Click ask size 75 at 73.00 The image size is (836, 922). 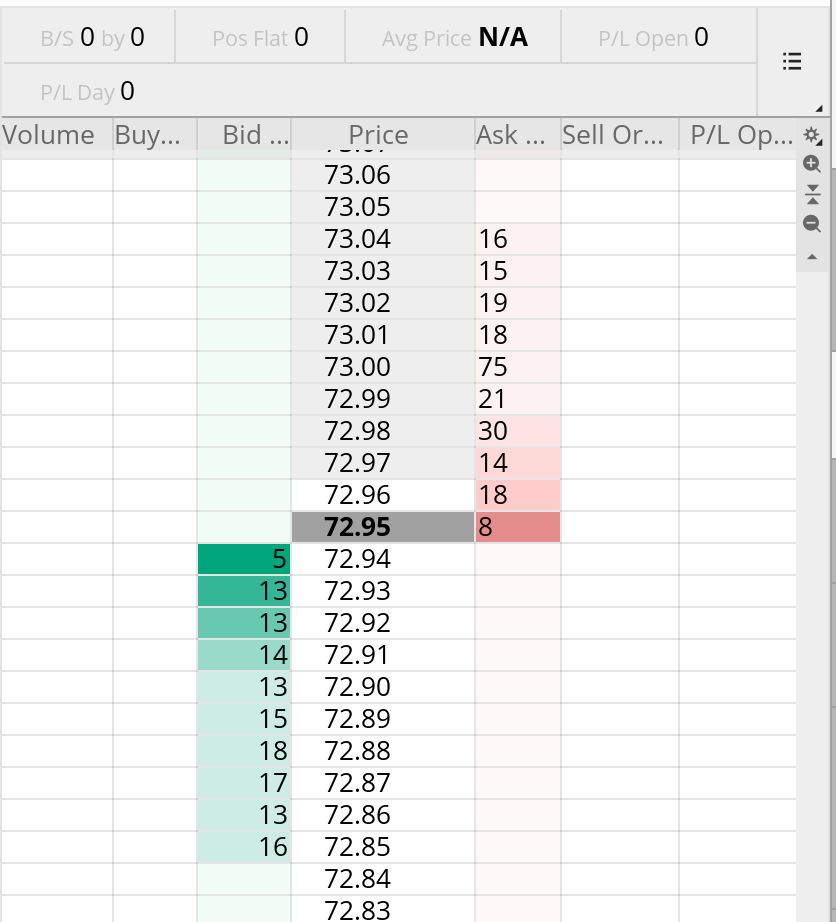[x=517, y=367]
